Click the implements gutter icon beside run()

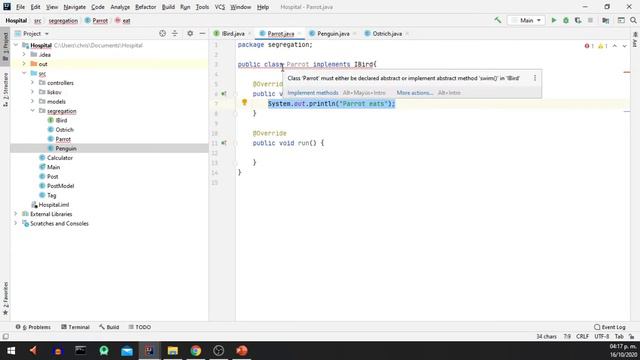pyautogui.click(x=224, y=143)
